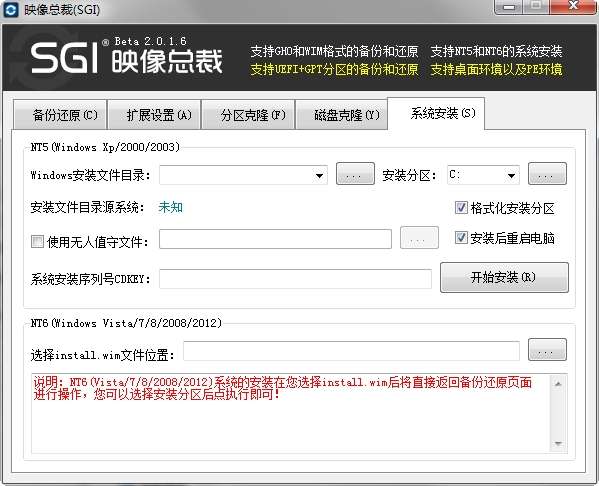Image resolution: width=599 pixels, height=486 pixels.
Task: Click the install.wim path text field
Action: 351,351
